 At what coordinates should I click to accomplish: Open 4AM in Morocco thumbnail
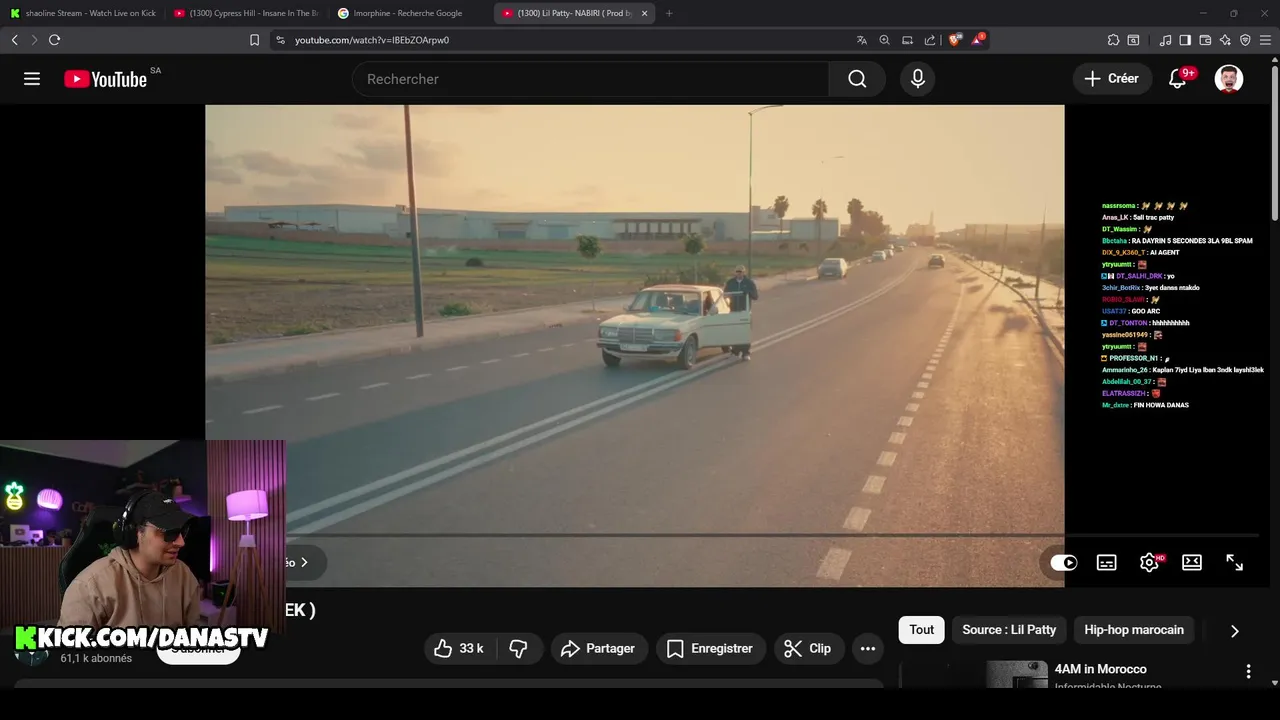973,675
